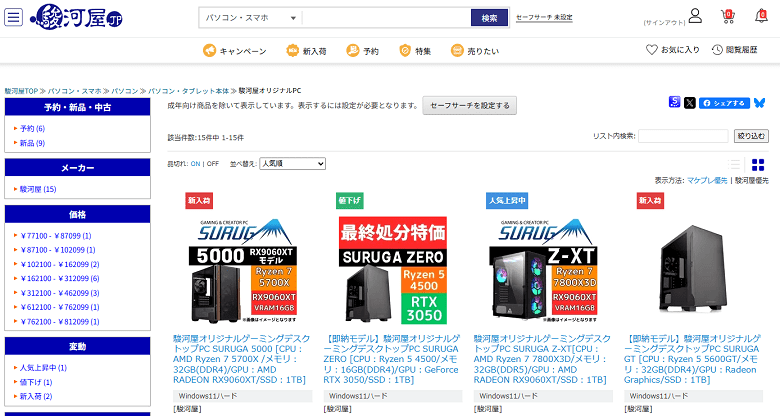This screenshot has width=780, height=416.
Task: Go to パソコン・タブレット本体 breadcrumb
Action: (189, 91)
